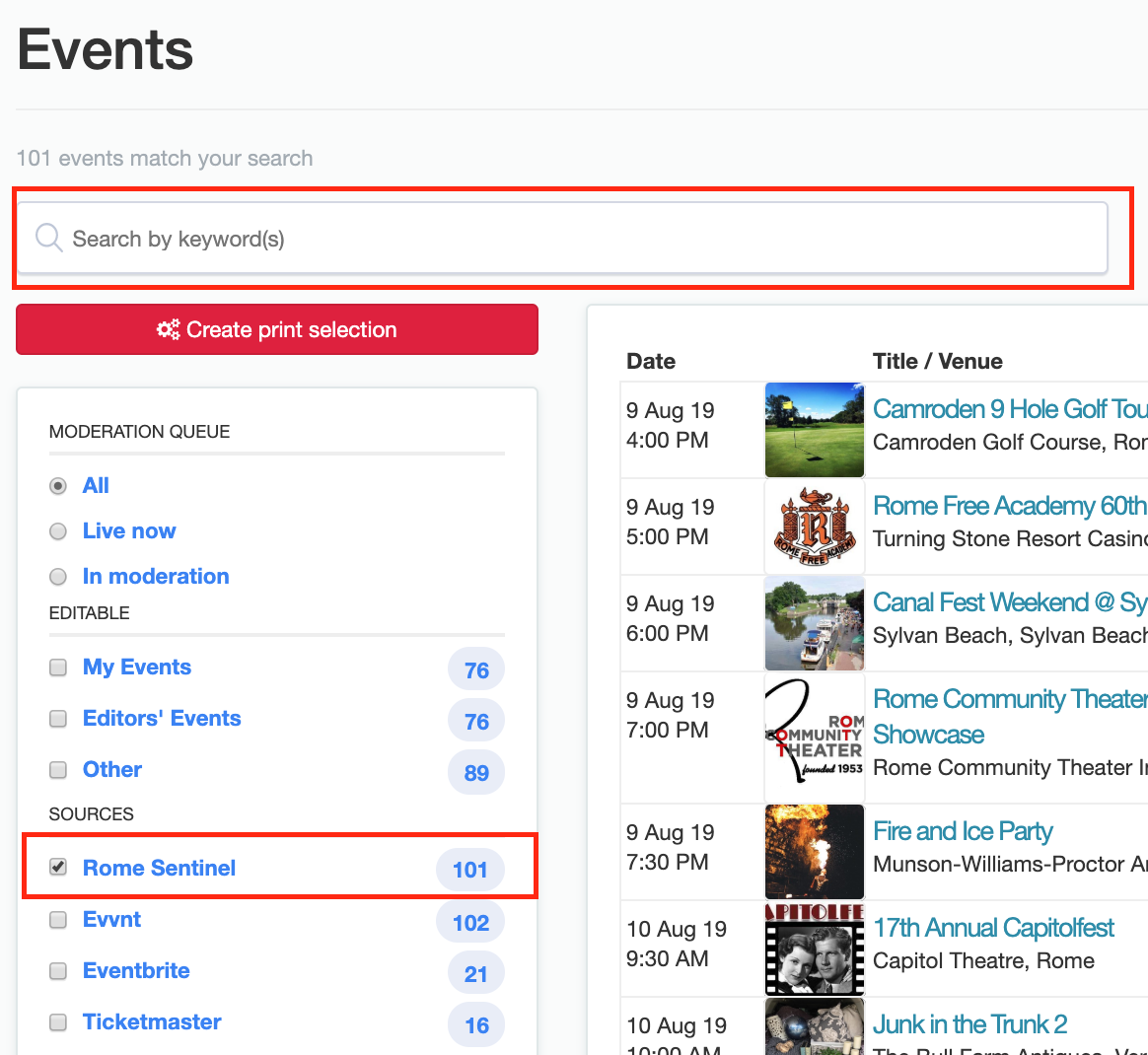Image resolution: width=1148 pixels, height=1055 pixels.
Task: Open the Junk in the Trunk 2 event
Action: pos(970,1023)
